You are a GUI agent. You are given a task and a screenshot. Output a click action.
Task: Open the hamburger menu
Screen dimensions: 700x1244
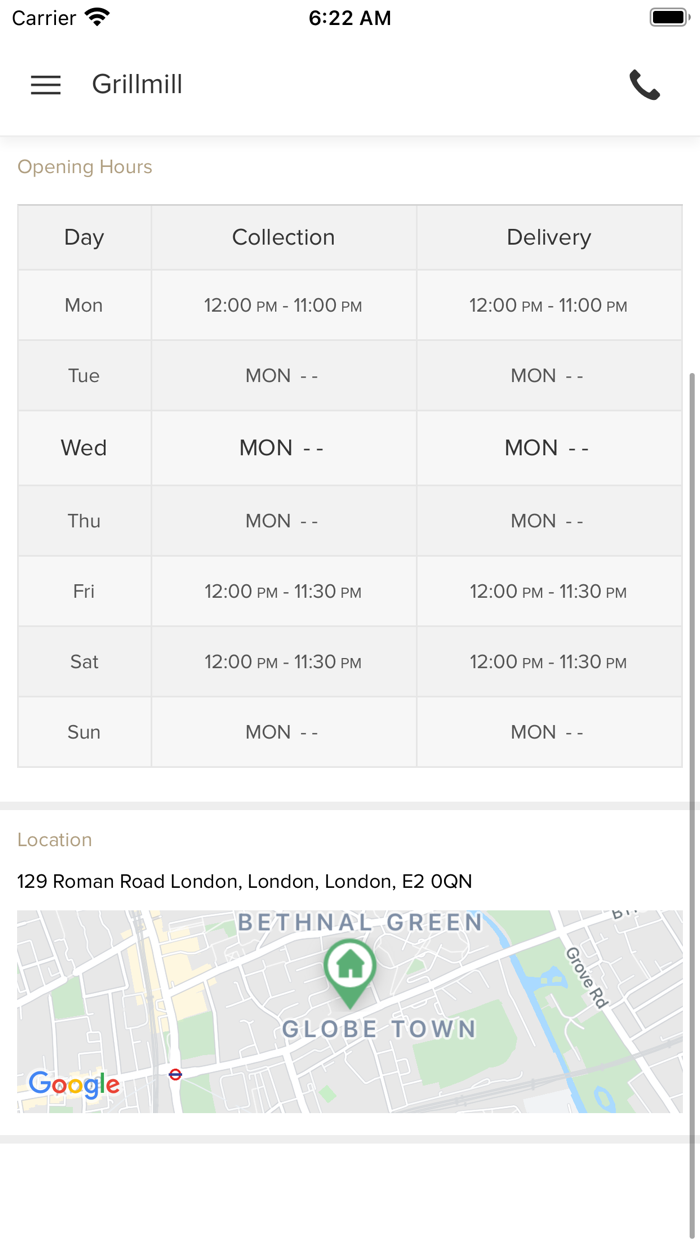pos(46,85)
